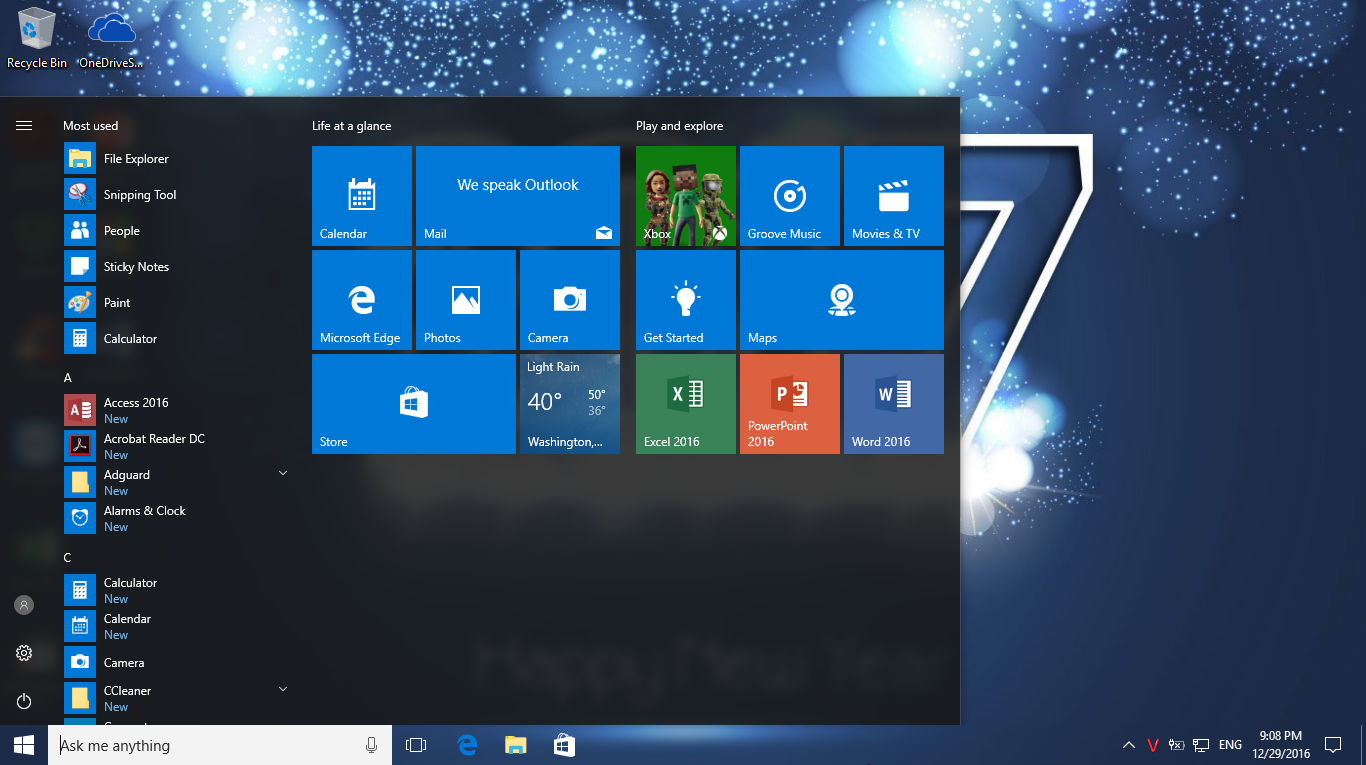Open Calculator in Most used list
Viewport: 1366px width, 765px height.
(x=176, y=339)
